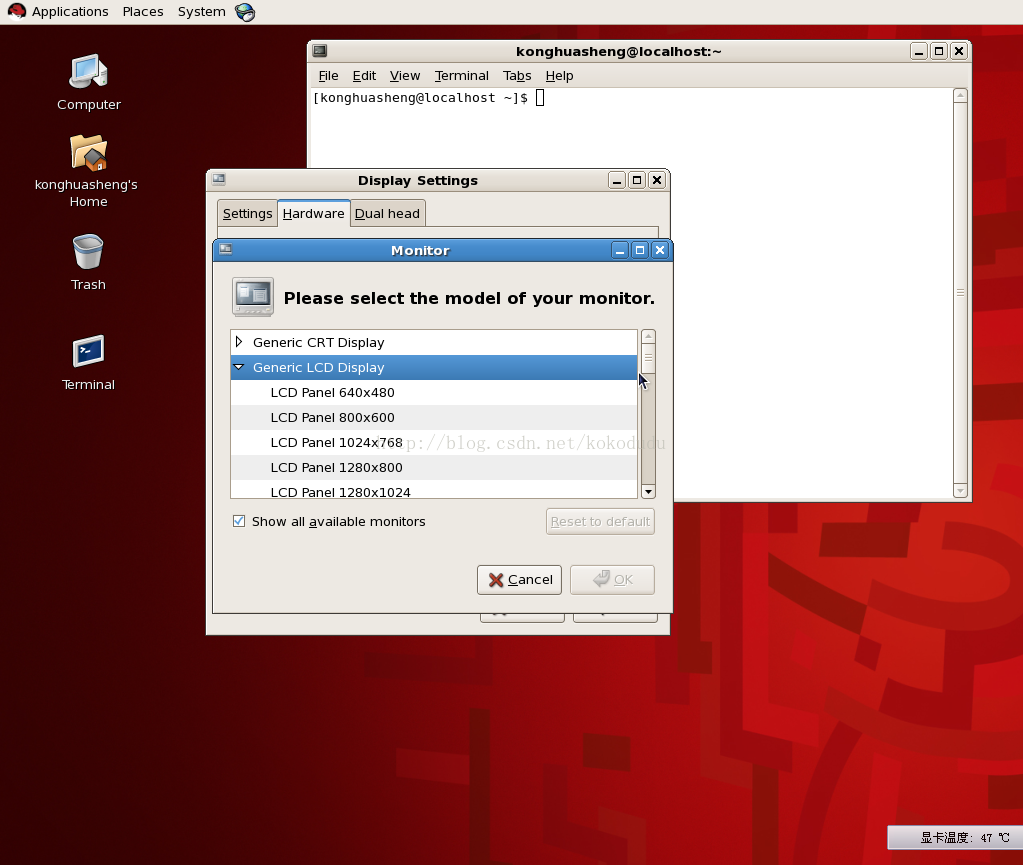This screenshot has height=865, width=1023.
Task: Click the Monitor dialog window menu icon
Action: pos(226,249)
